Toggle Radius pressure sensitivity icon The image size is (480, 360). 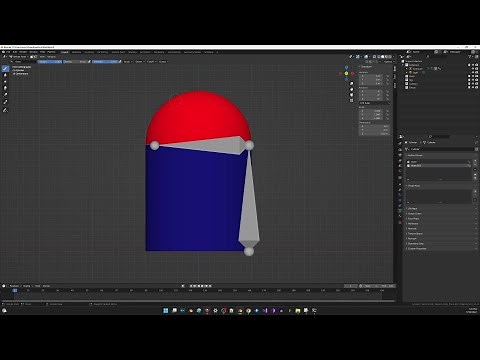(89, 62)
